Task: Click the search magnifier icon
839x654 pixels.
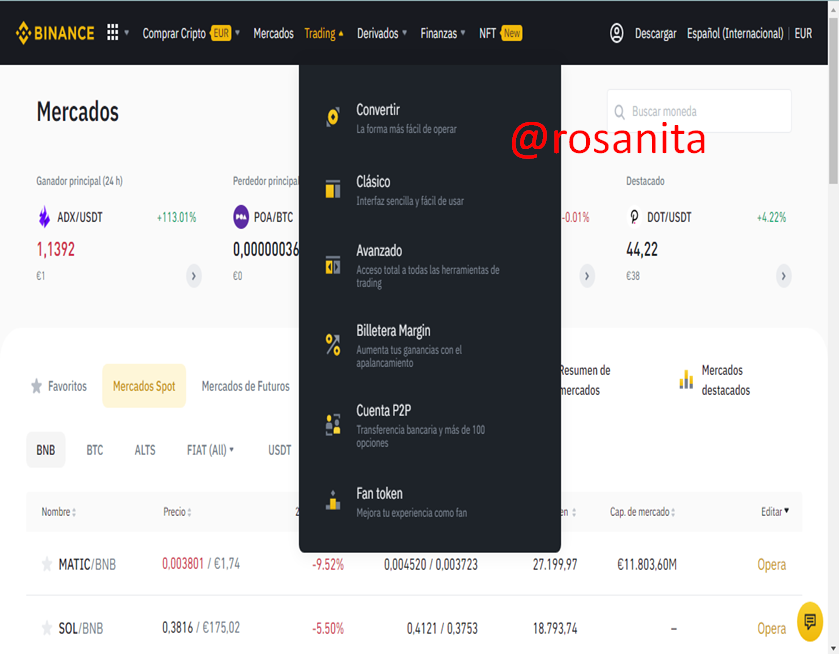Action: [x=620, y=112]
